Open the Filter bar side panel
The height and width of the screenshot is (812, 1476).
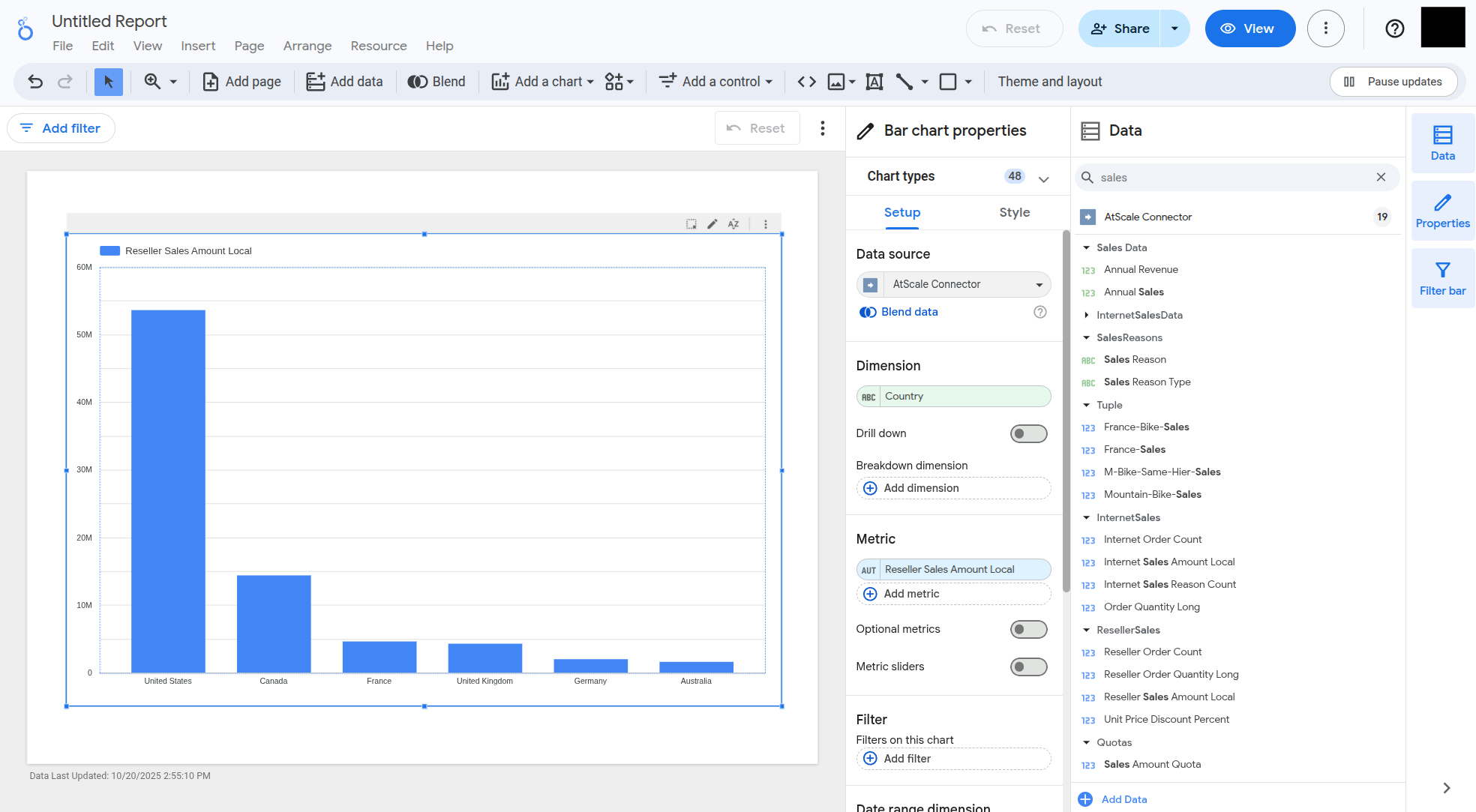pos(1442,278)
